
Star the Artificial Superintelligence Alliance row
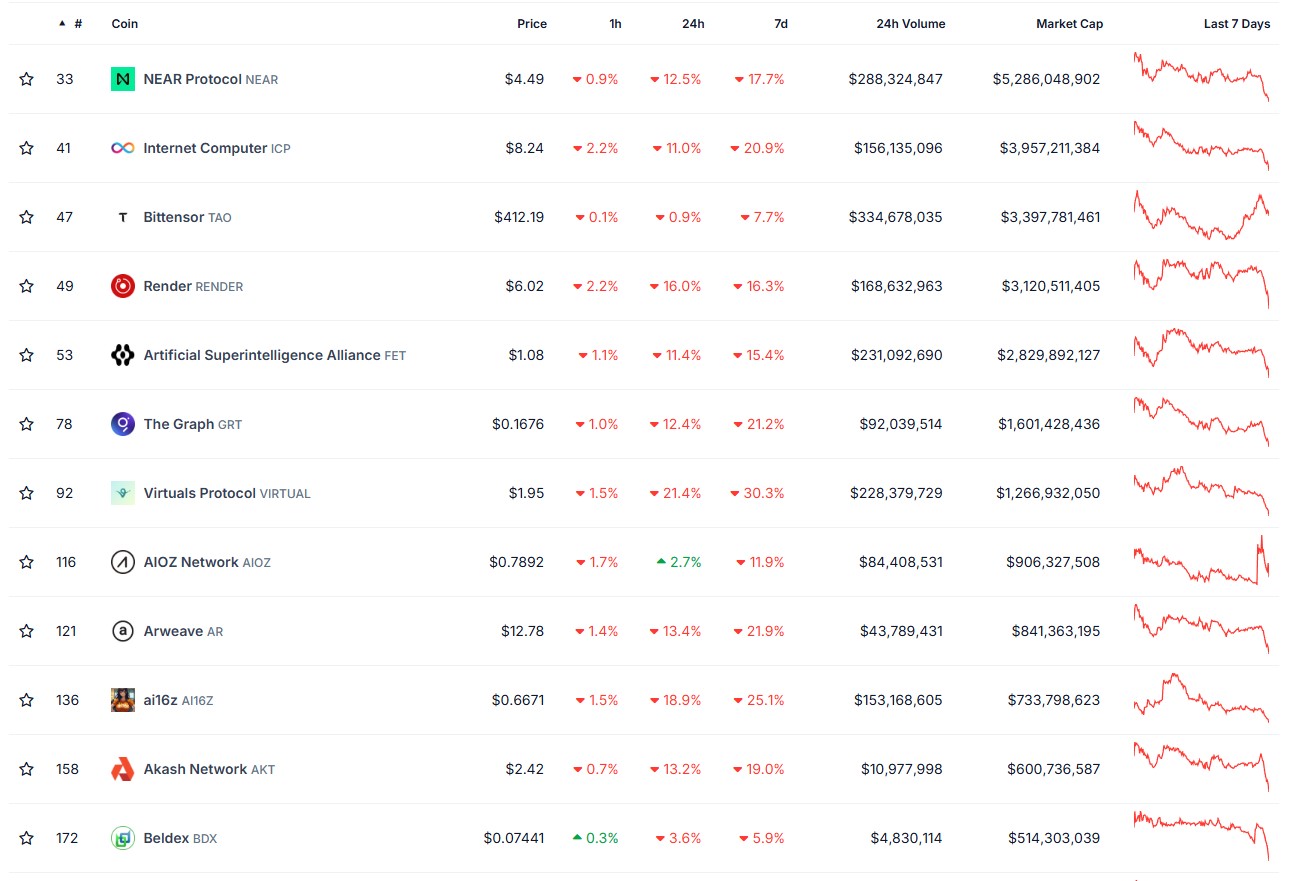click(x=27, y=355)
